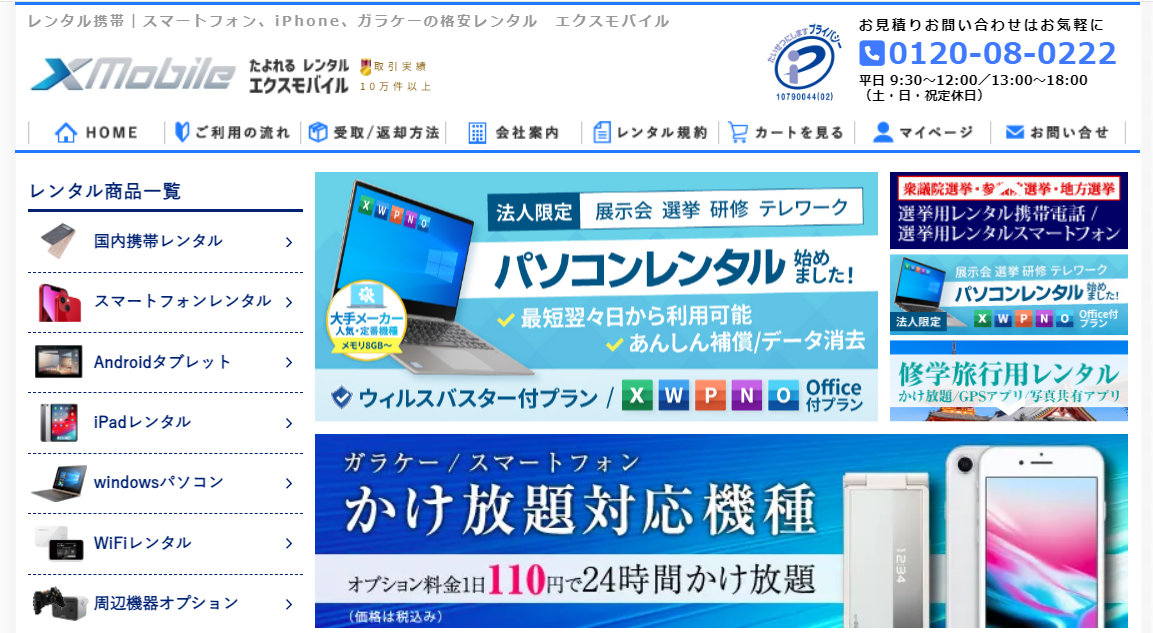
Task: Open お問い合せ menu item
Action: point(1058,132)
